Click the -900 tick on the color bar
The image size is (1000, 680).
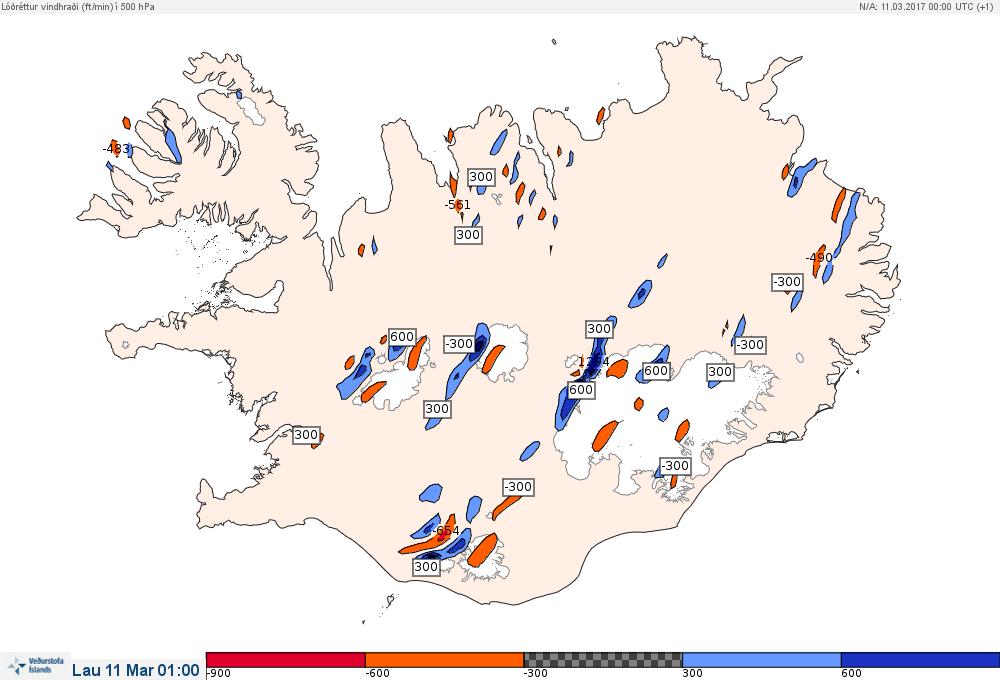click(x=219, y=673)
